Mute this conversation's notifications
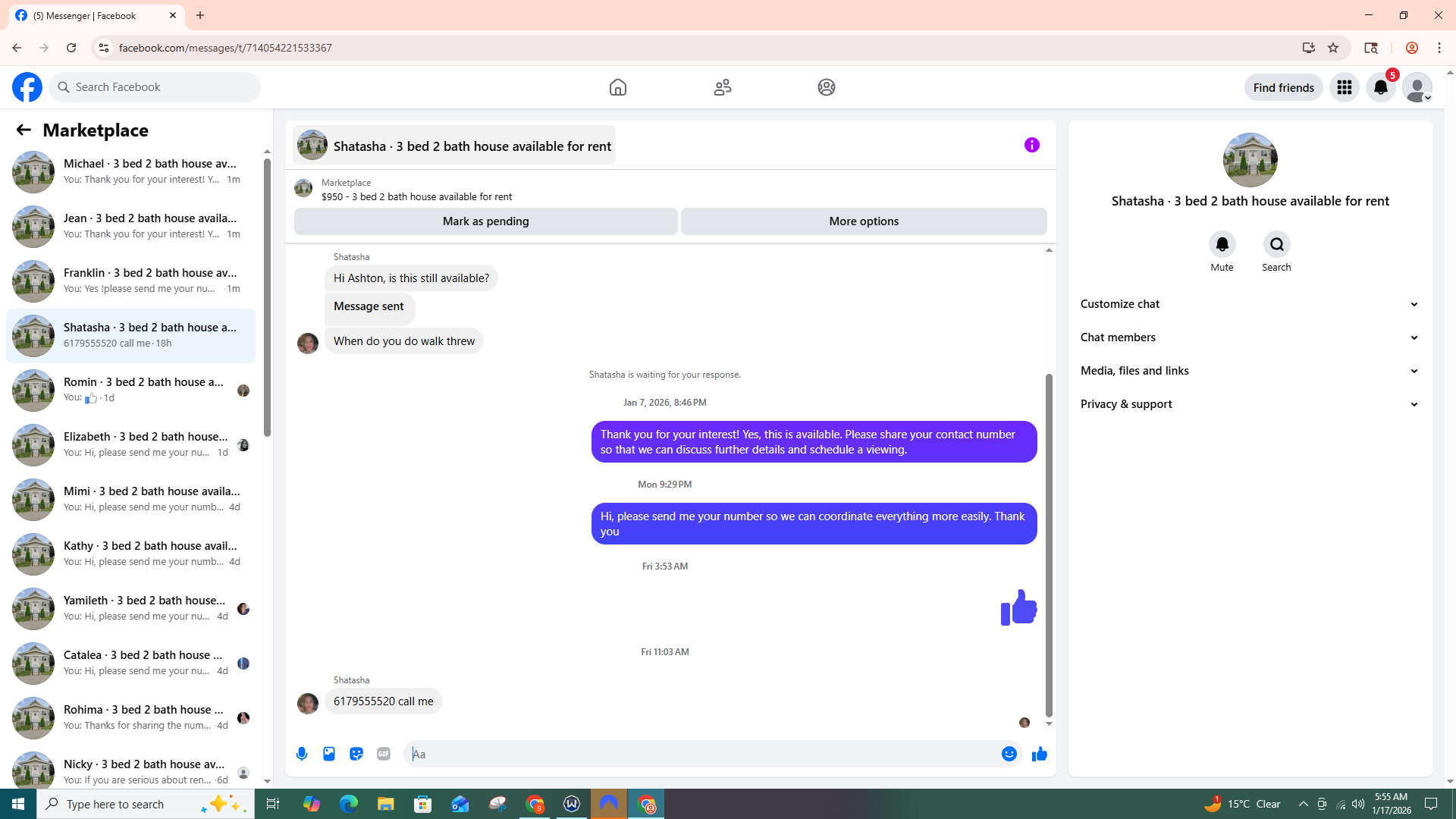This screenshot has width=1456, height=819. (1222, 245)
